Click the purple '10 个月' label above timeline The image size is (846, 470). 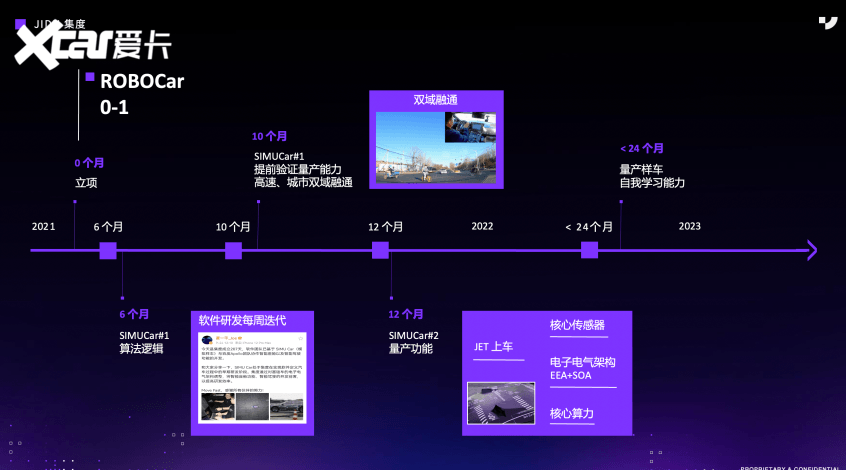[269, 137]
